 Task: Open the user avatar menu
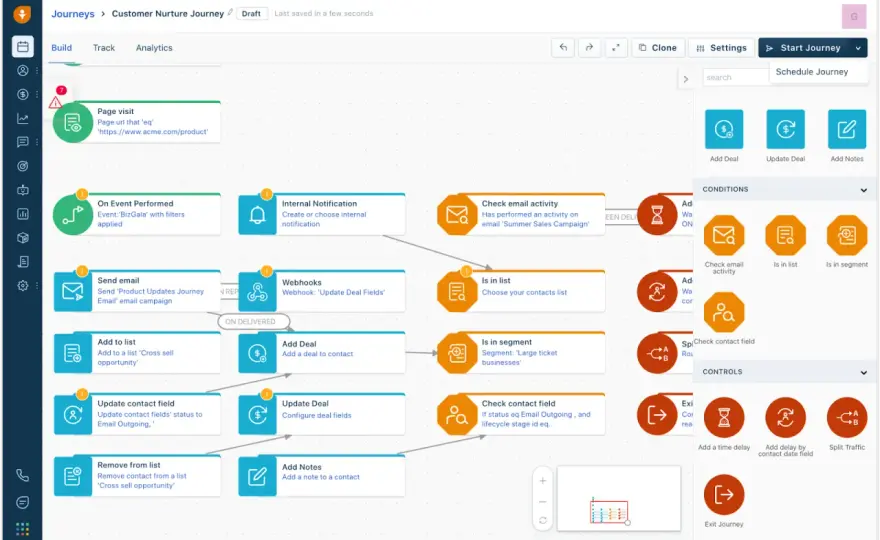click(854, 16)
